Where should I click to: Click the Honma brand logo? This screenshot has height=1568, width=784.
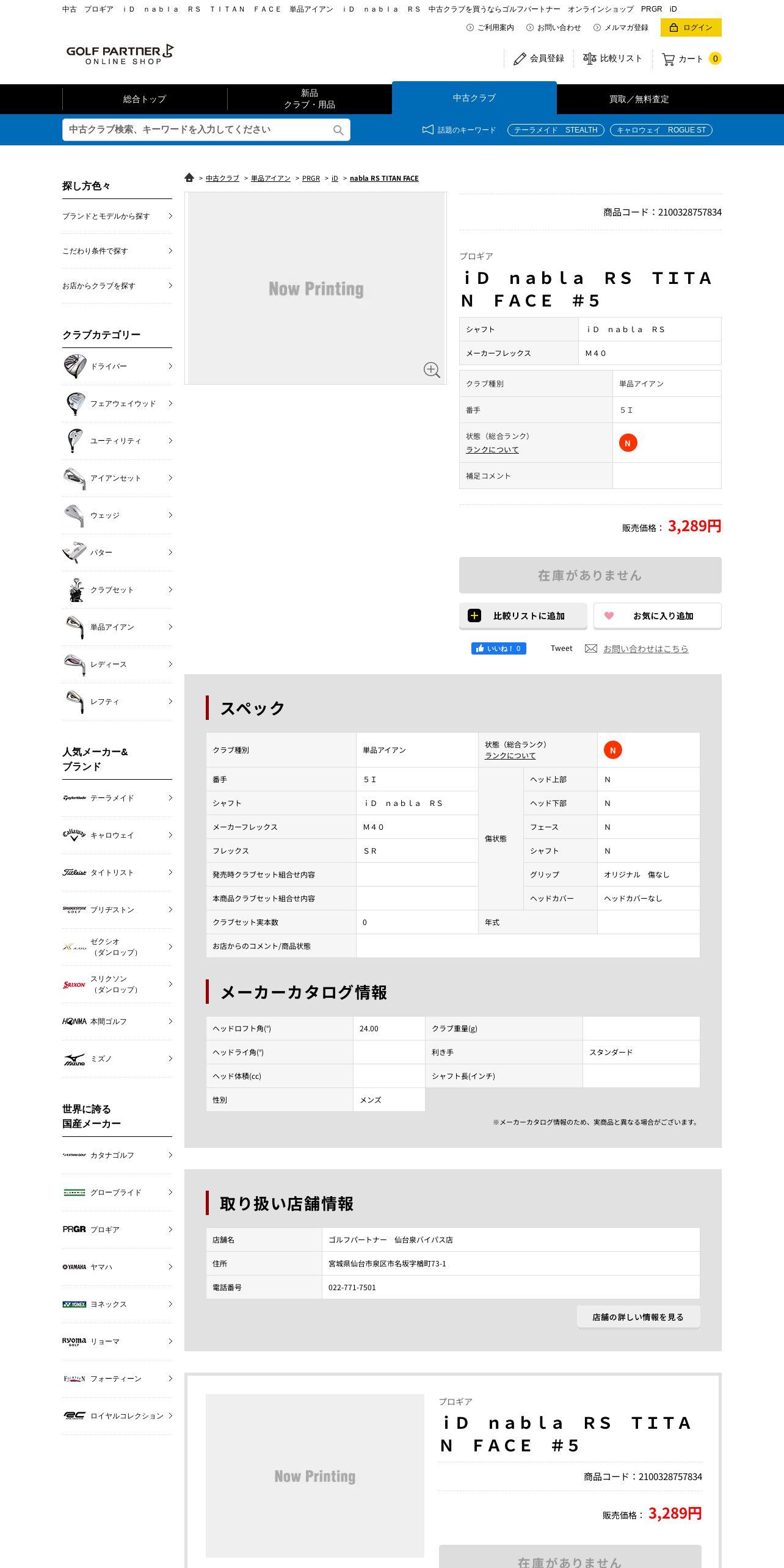click(74, 1022)
